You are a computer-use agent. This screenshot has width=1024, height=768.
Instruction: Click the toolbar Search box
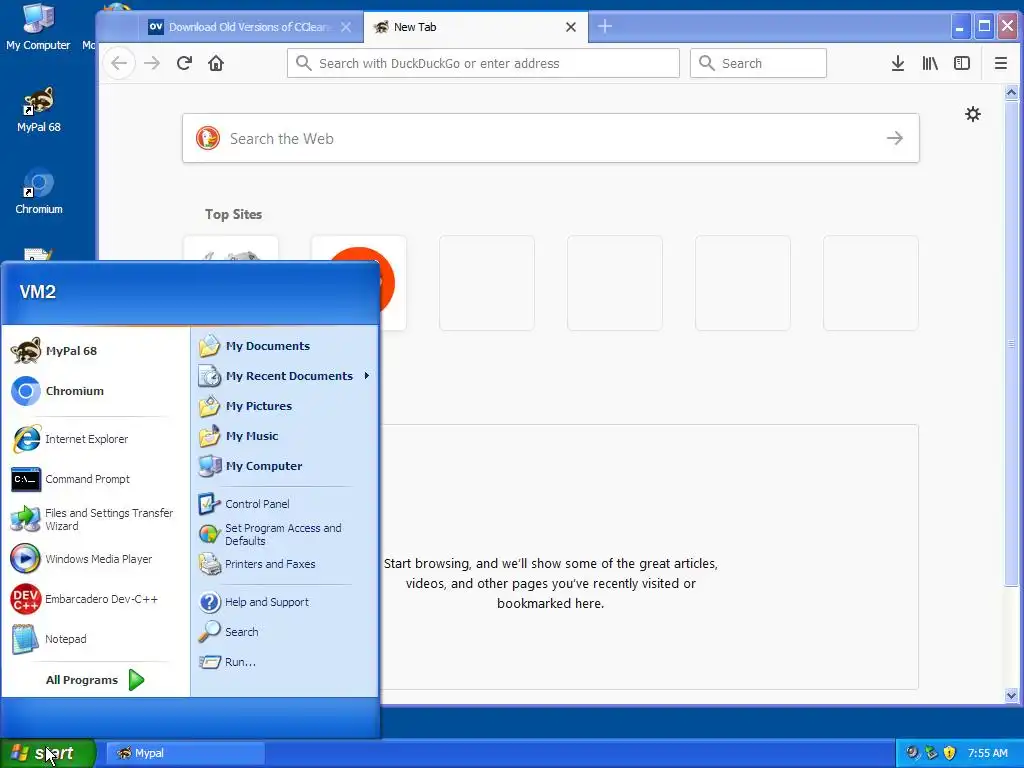click(x=758, y=63)
